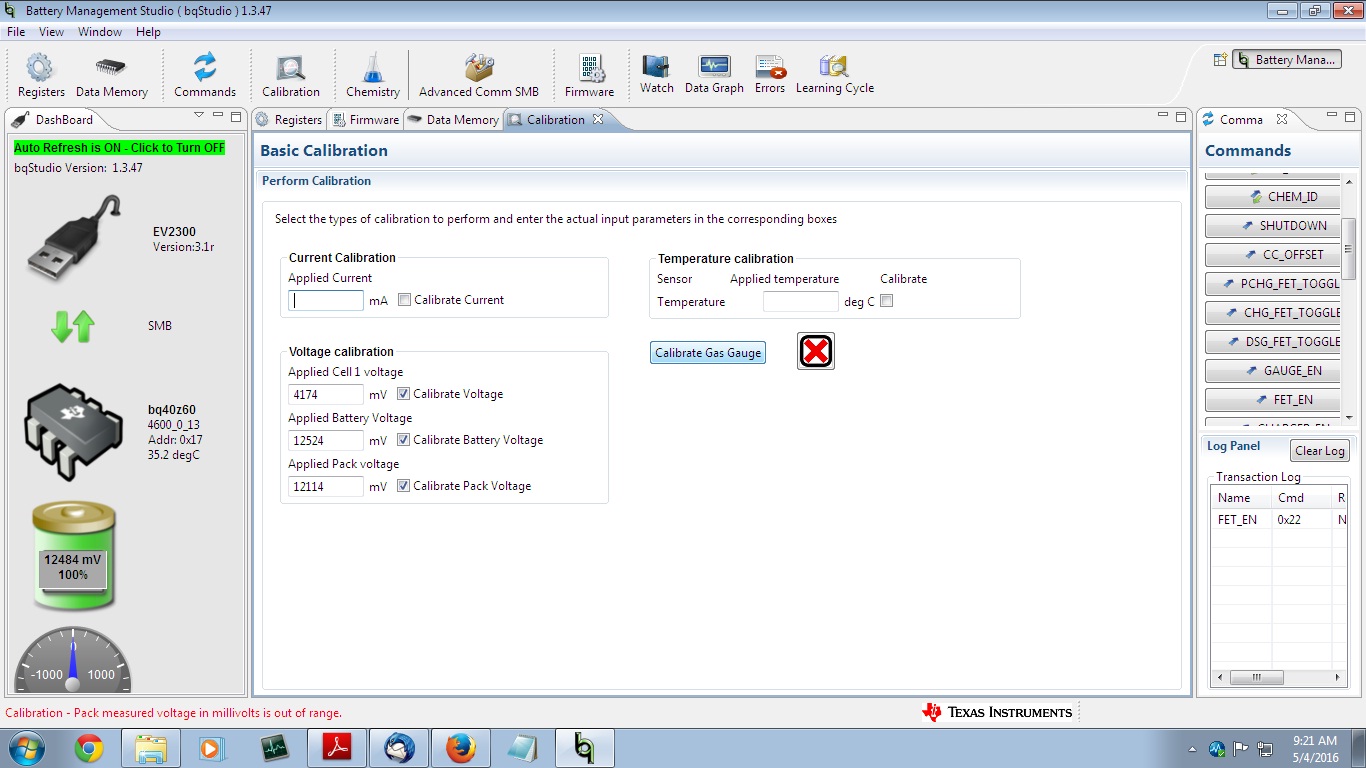Open the View menu
This screenshot has height=768, width=1366.
point(51,32)
